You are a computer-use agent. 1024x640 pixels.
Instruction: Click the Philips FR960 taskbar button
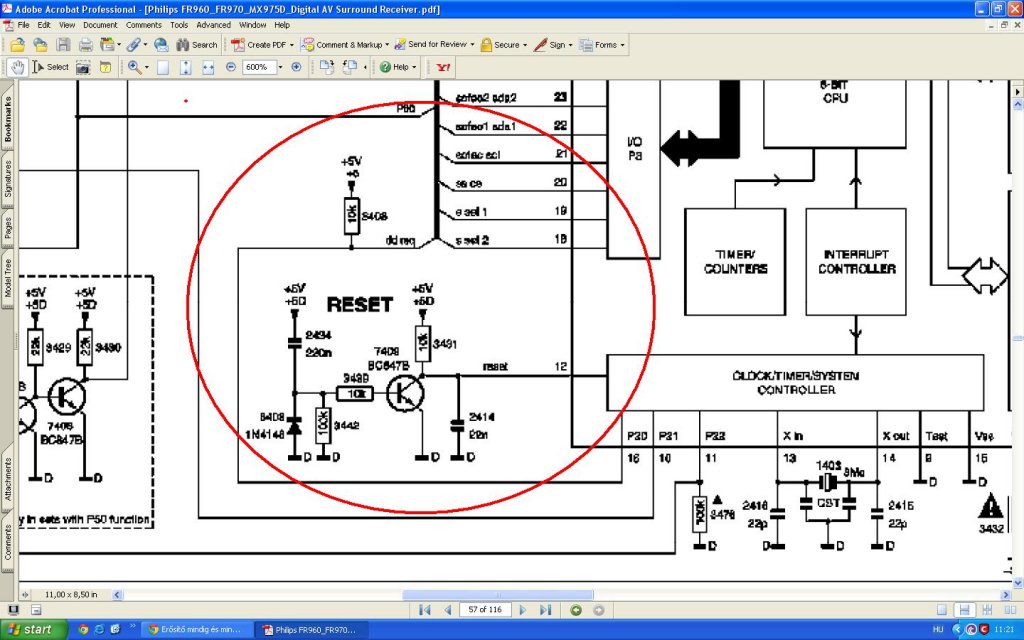[x=311, y=630]
